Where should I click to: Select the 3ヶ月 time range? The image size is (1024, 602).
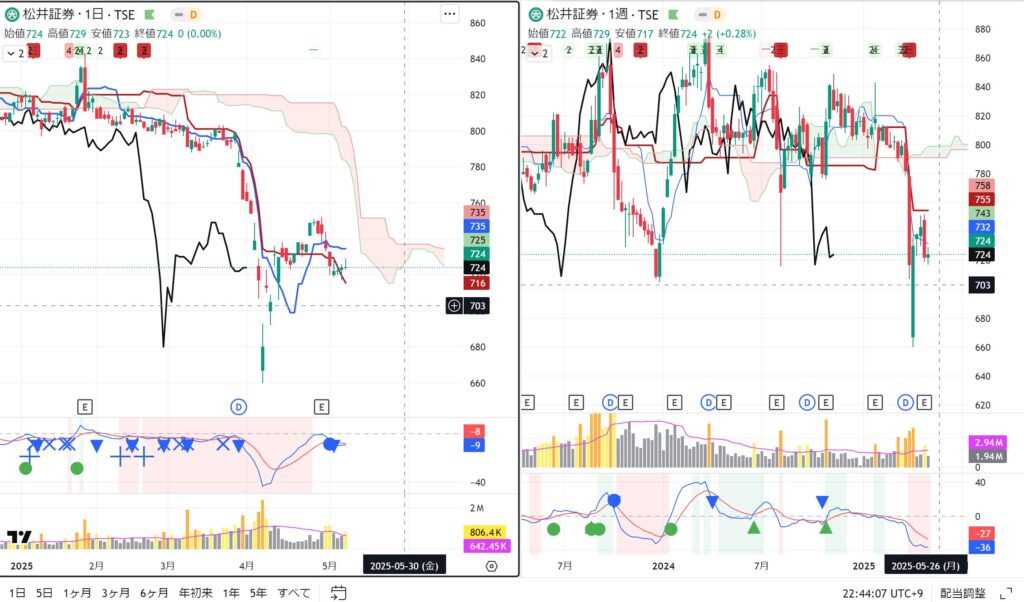(x=116, y=593)
